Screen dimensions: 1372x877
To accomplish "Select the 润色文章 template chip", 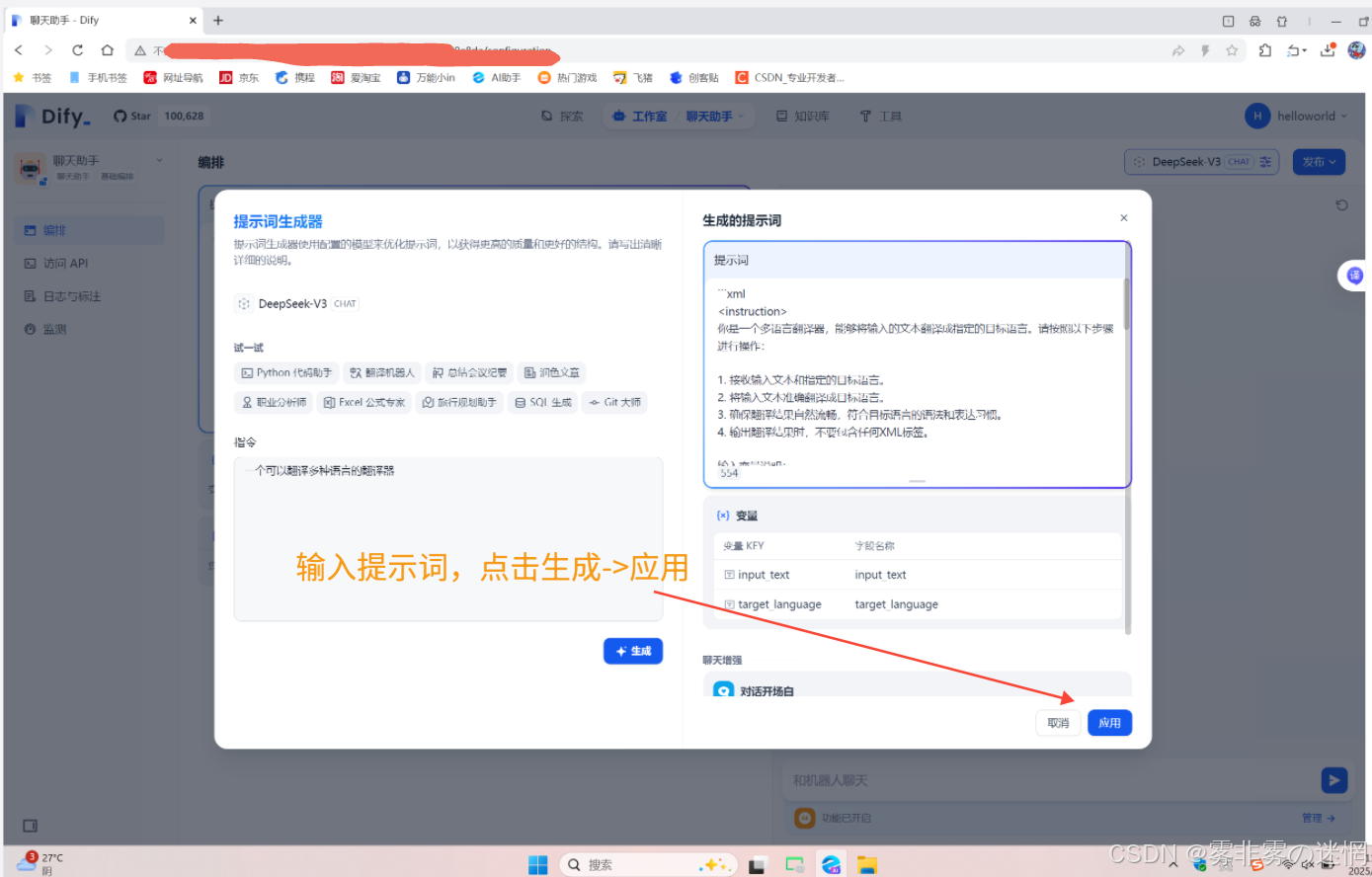I will click(552, 372).
